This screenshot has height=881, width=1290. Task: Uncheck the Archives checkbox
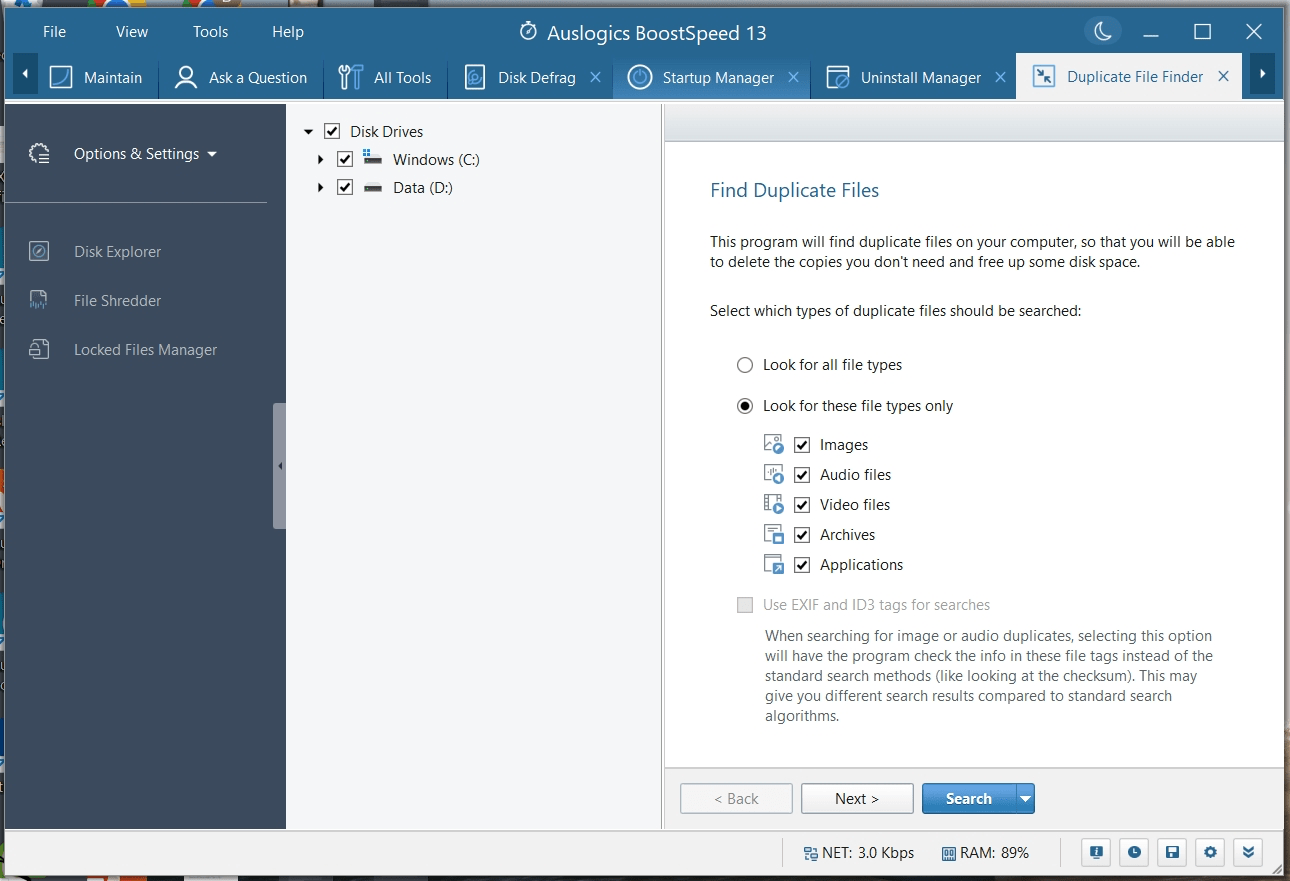coord(802,535)
